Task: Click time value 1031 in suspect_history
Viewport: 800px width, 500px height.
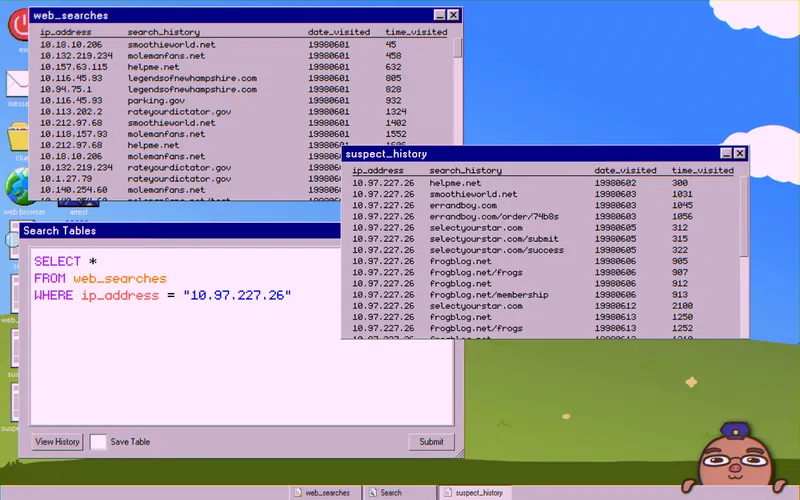Action: [682, 194]
